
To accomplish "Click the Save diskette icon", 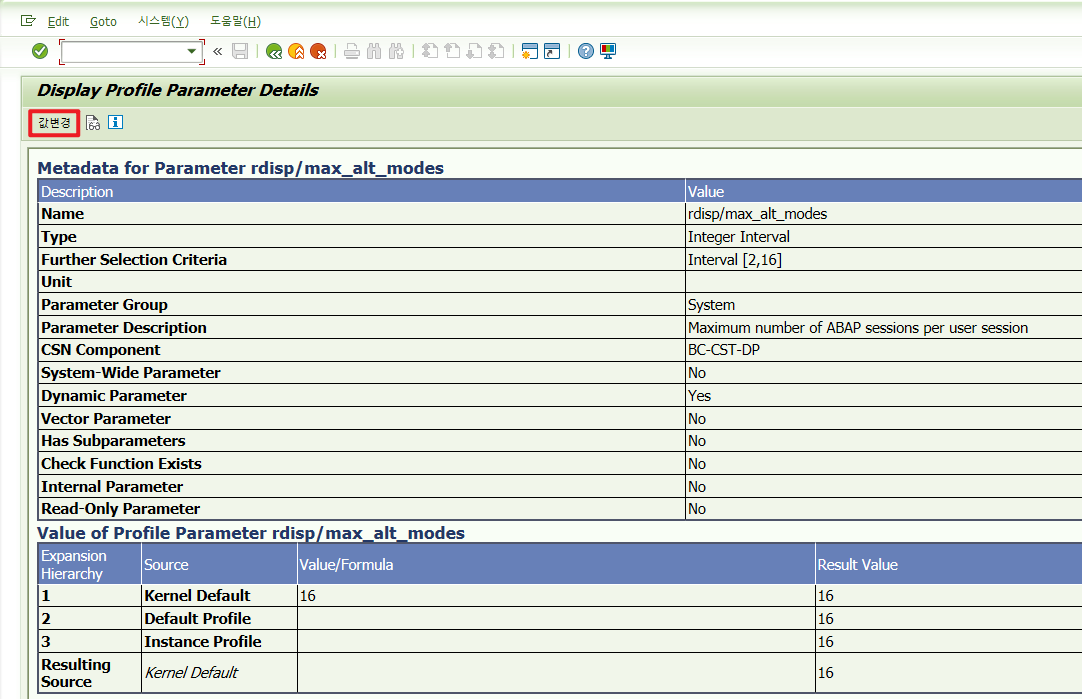I will click(240, 51).
